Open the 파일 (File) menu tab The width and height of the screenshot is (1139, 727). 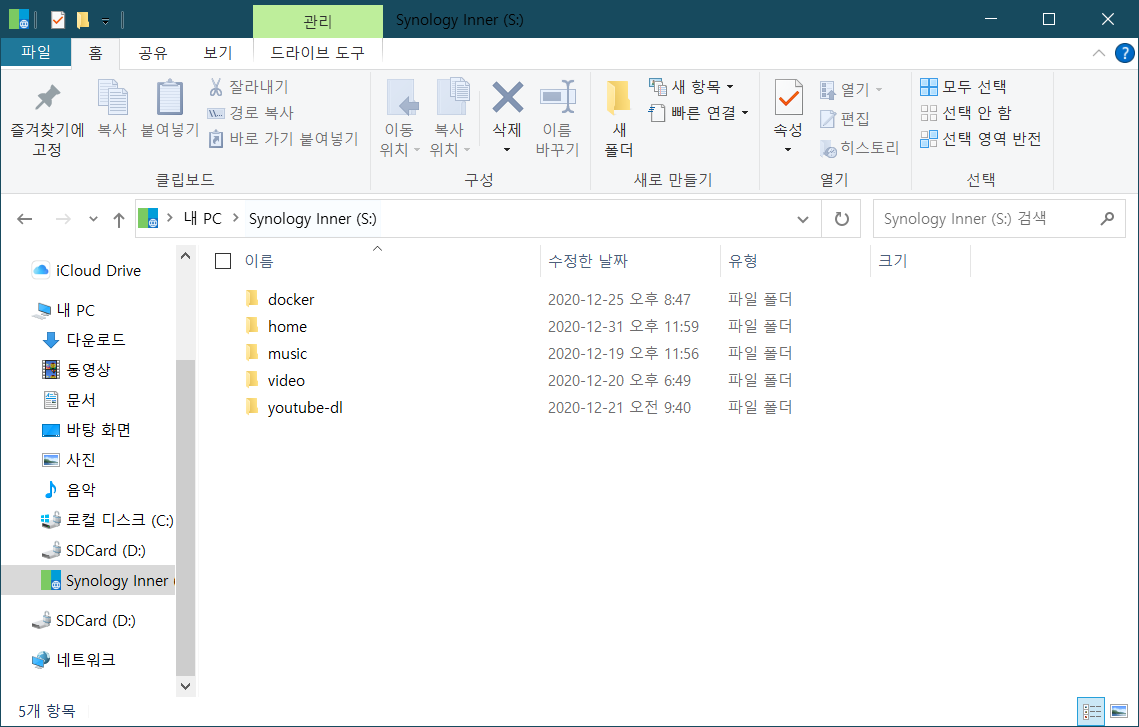click(36, 52)
